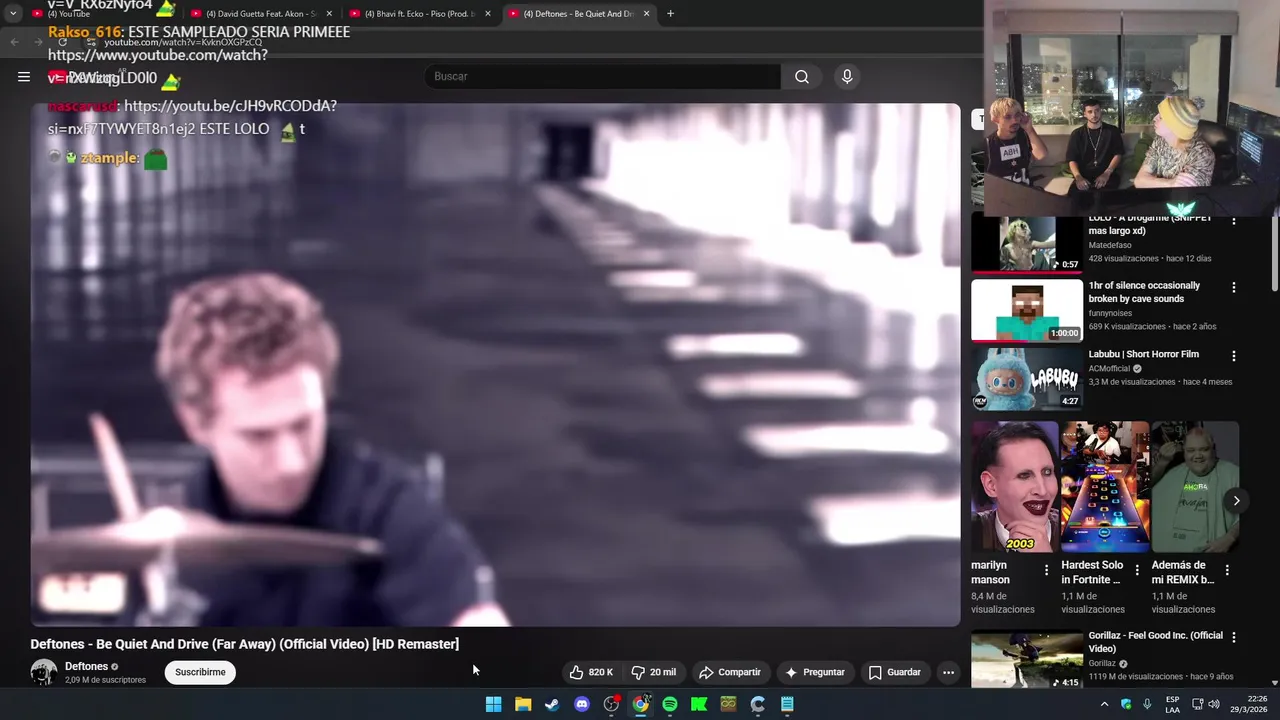This screenshot has height=720, width=1280.
Task: Open the YouTube guide hamburger menu
Action: [23, 76]
